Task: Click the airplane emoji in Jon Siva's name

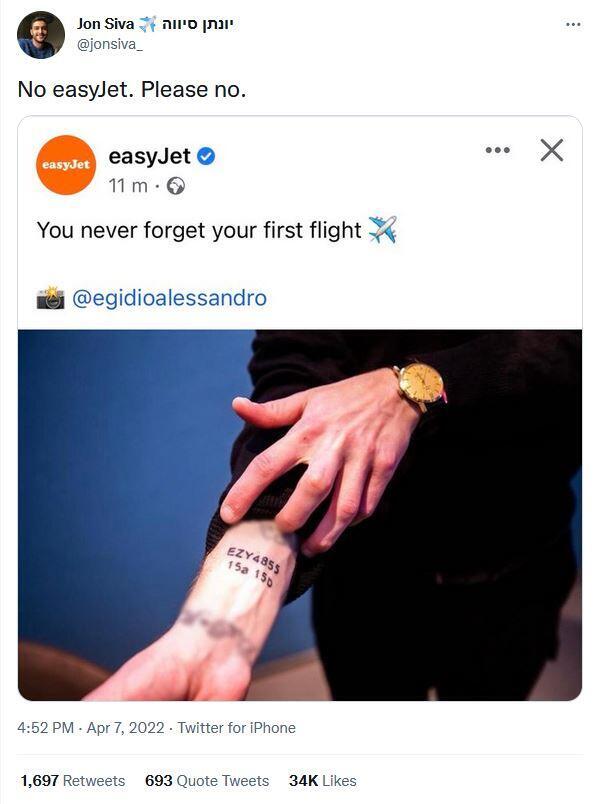Action: 148,24
